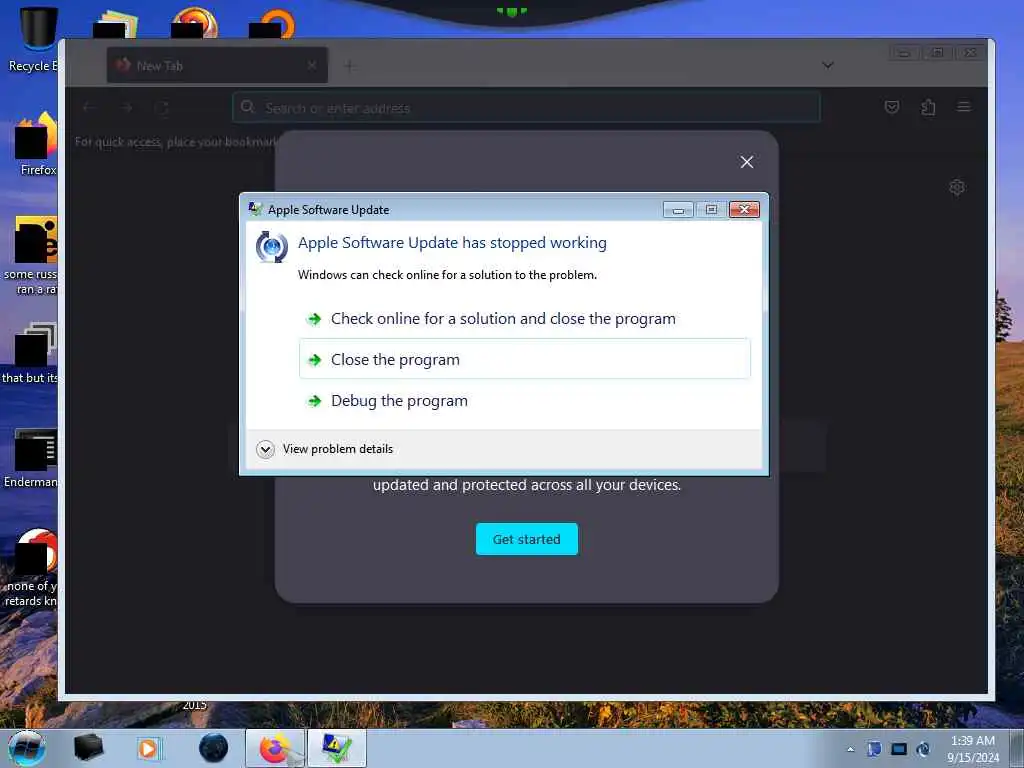
Task: Click Get started in Firefox
Action: (526, 539)
